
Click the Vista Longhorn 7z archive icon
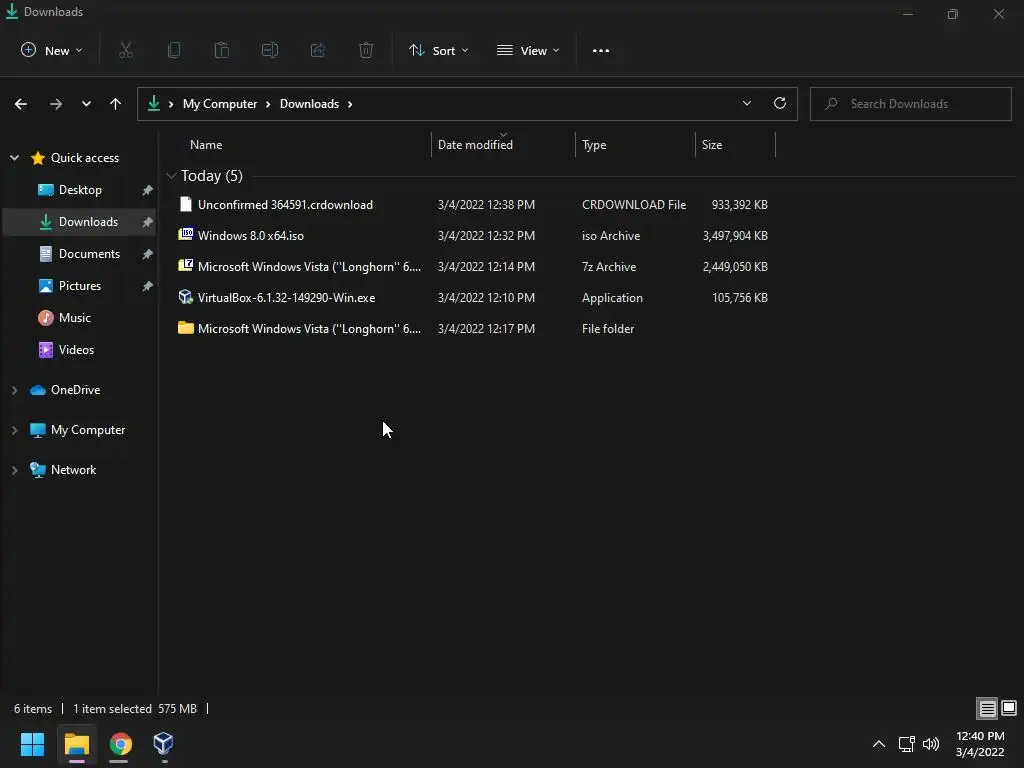point(185,266)
